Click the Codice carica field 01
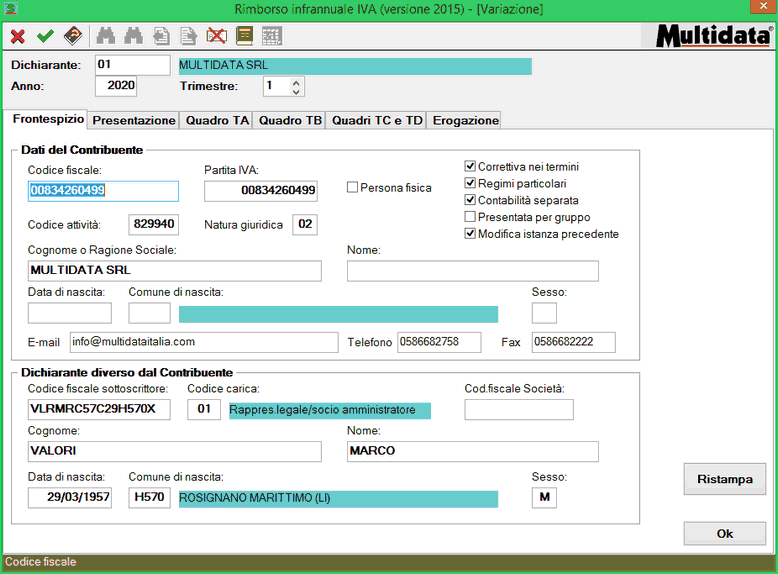This screenshot has width=778, height=574. pos(204,409)
